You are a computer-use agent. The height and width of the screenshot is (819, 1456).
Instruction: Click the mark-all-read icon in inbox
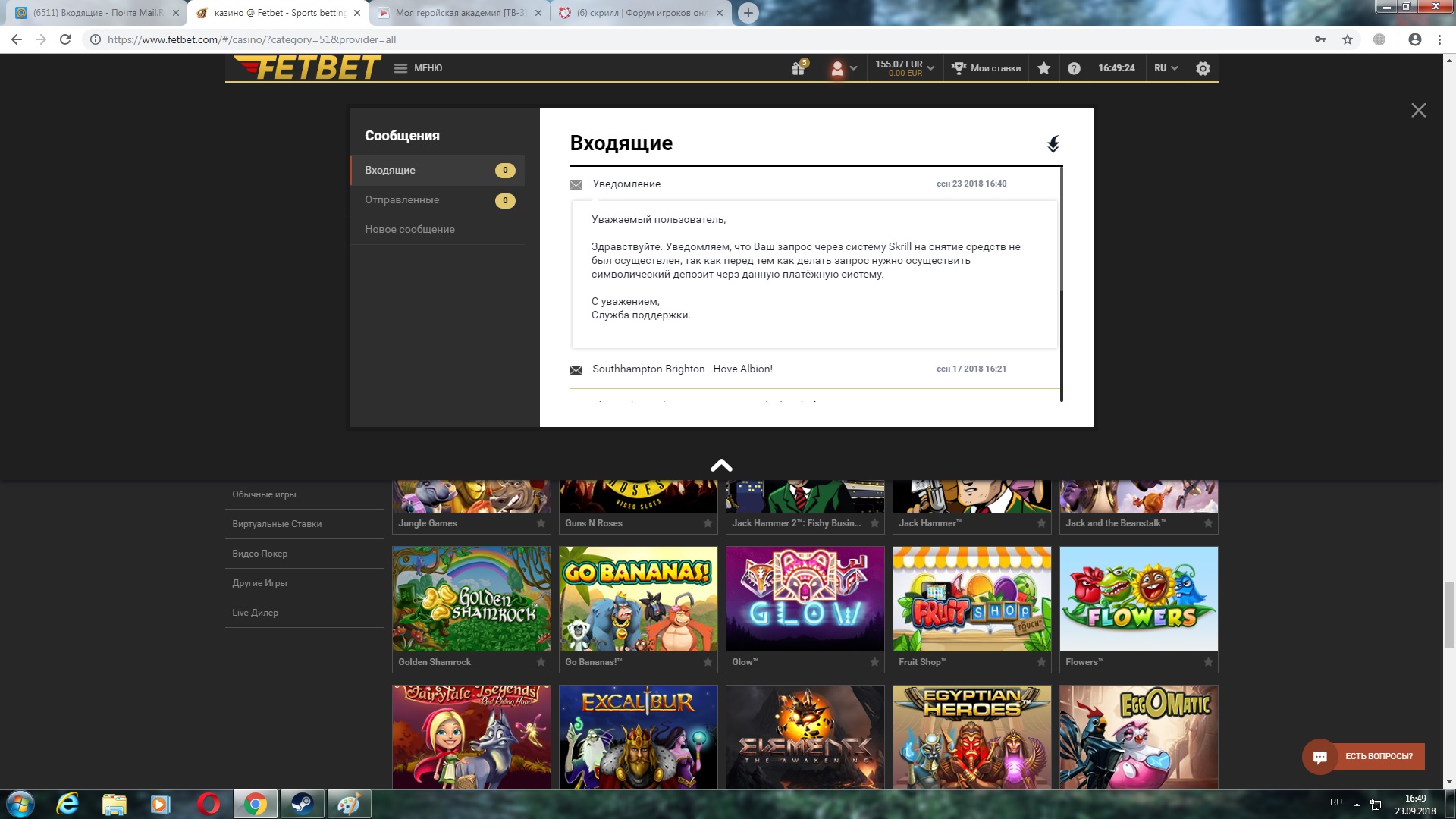(x=1053, y=144)
